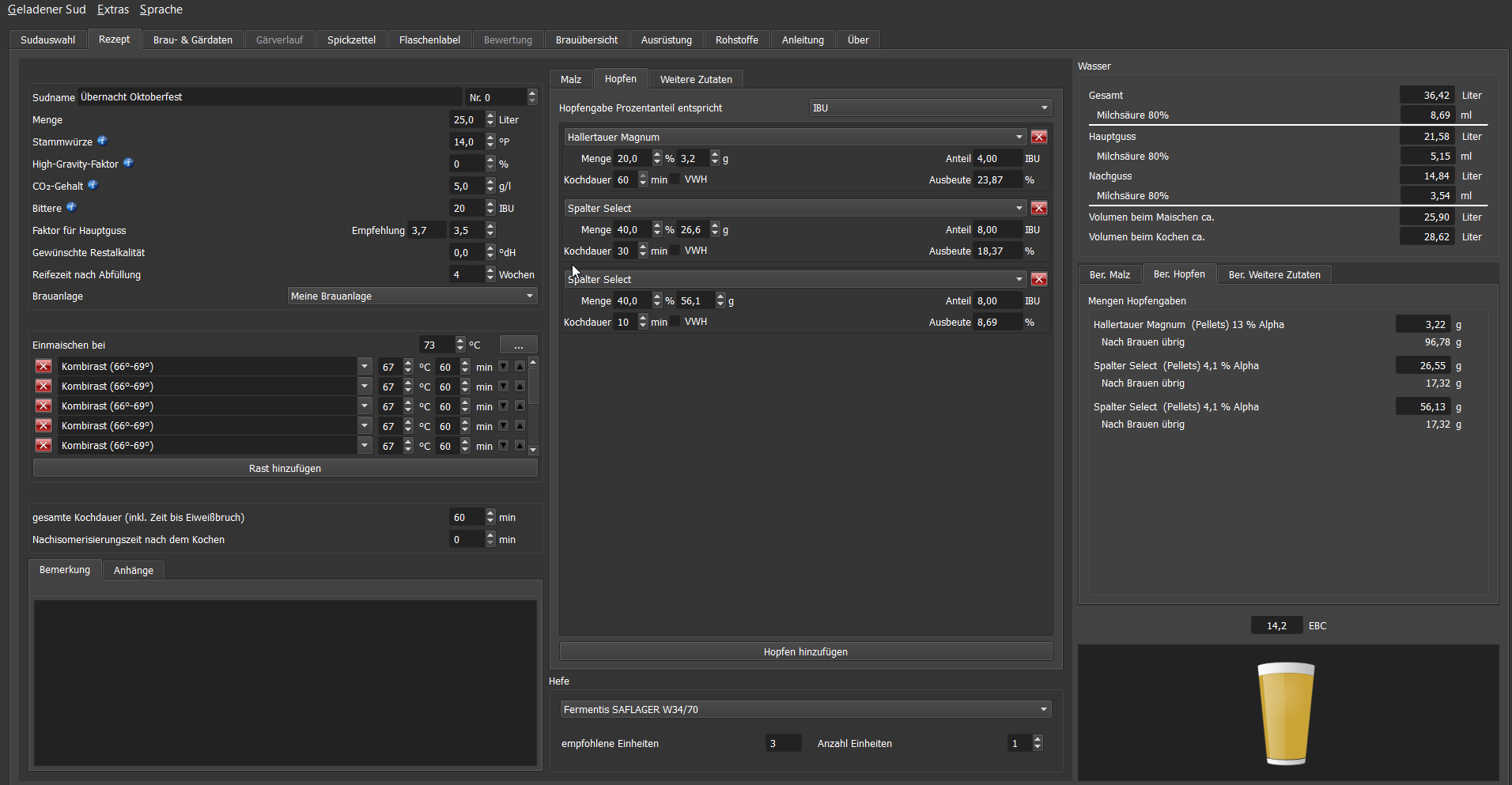Click the info icon beside High-Gravity-Faktor

(x=128, y=163)
